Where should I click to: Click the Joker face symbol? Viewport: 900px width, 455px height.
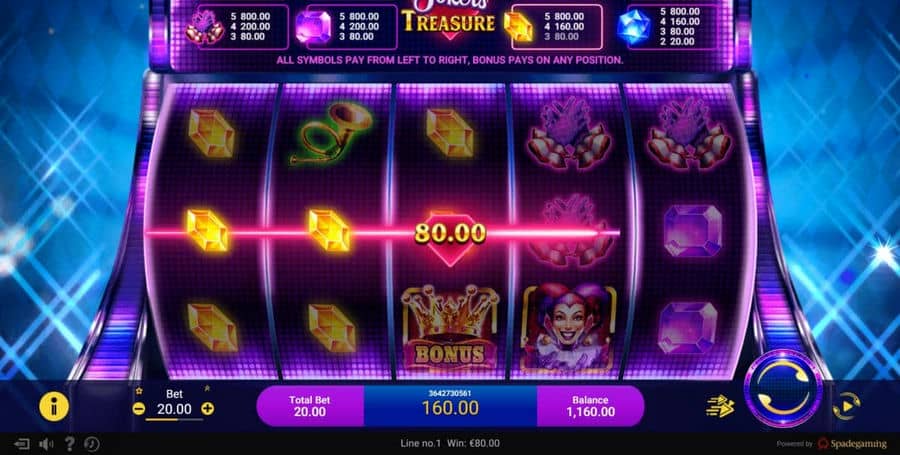tap(568, 327)
